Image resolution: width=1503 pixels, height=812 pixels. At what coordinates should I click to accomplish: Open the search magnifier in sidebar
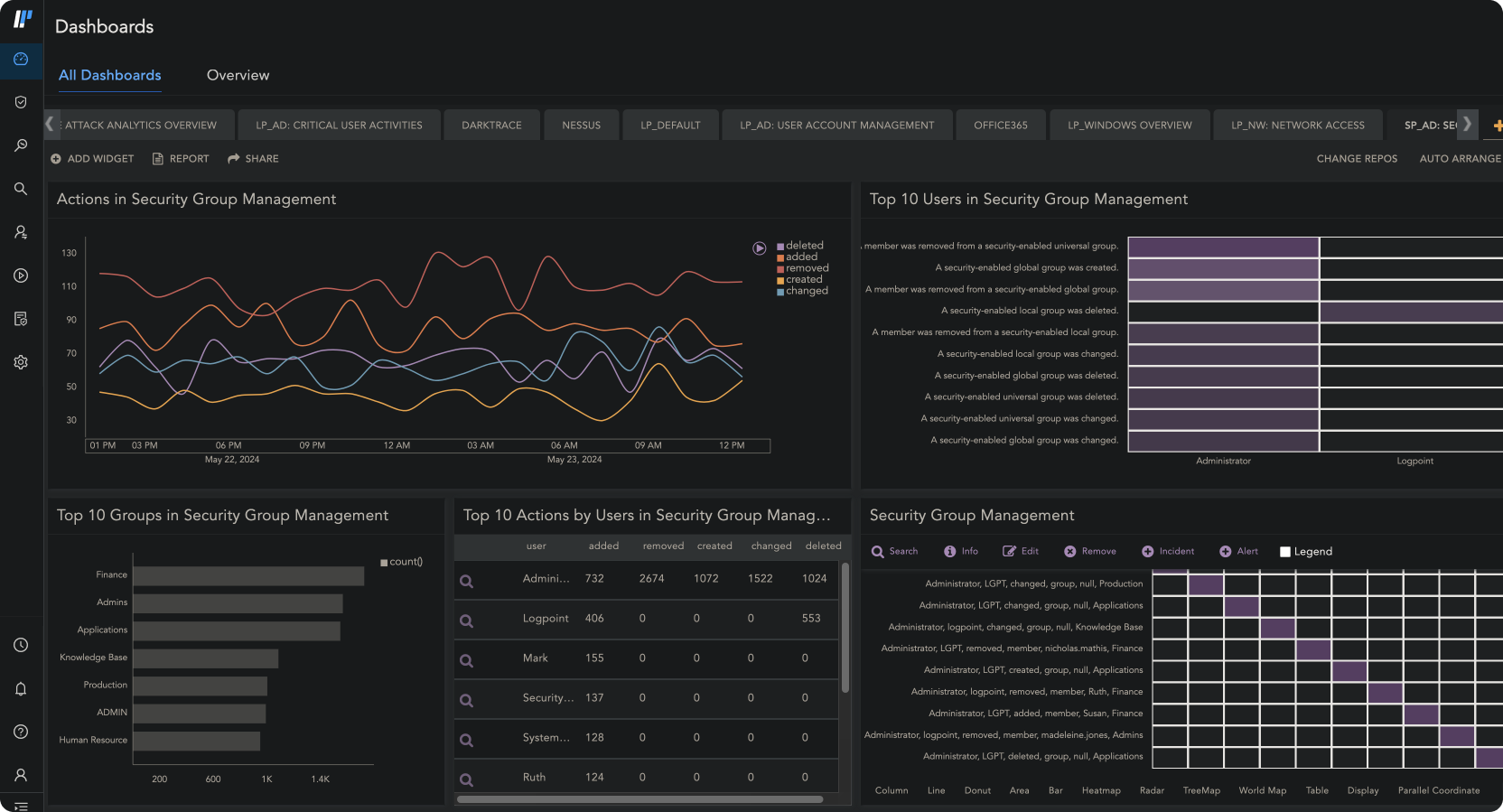pos(21,189)
